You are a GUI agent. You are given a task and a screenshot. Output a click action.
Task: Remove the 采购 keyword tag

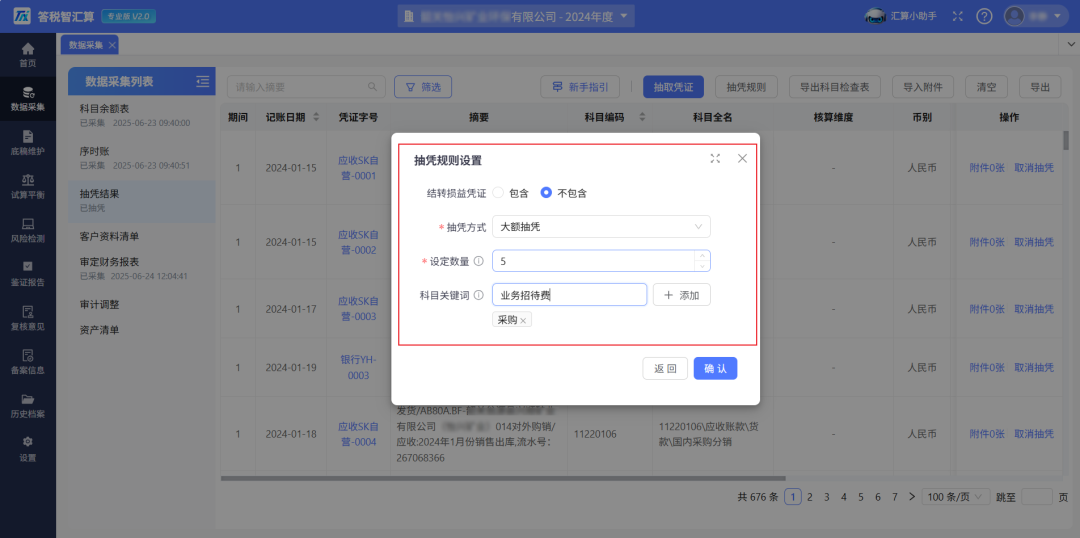[523, 320]
